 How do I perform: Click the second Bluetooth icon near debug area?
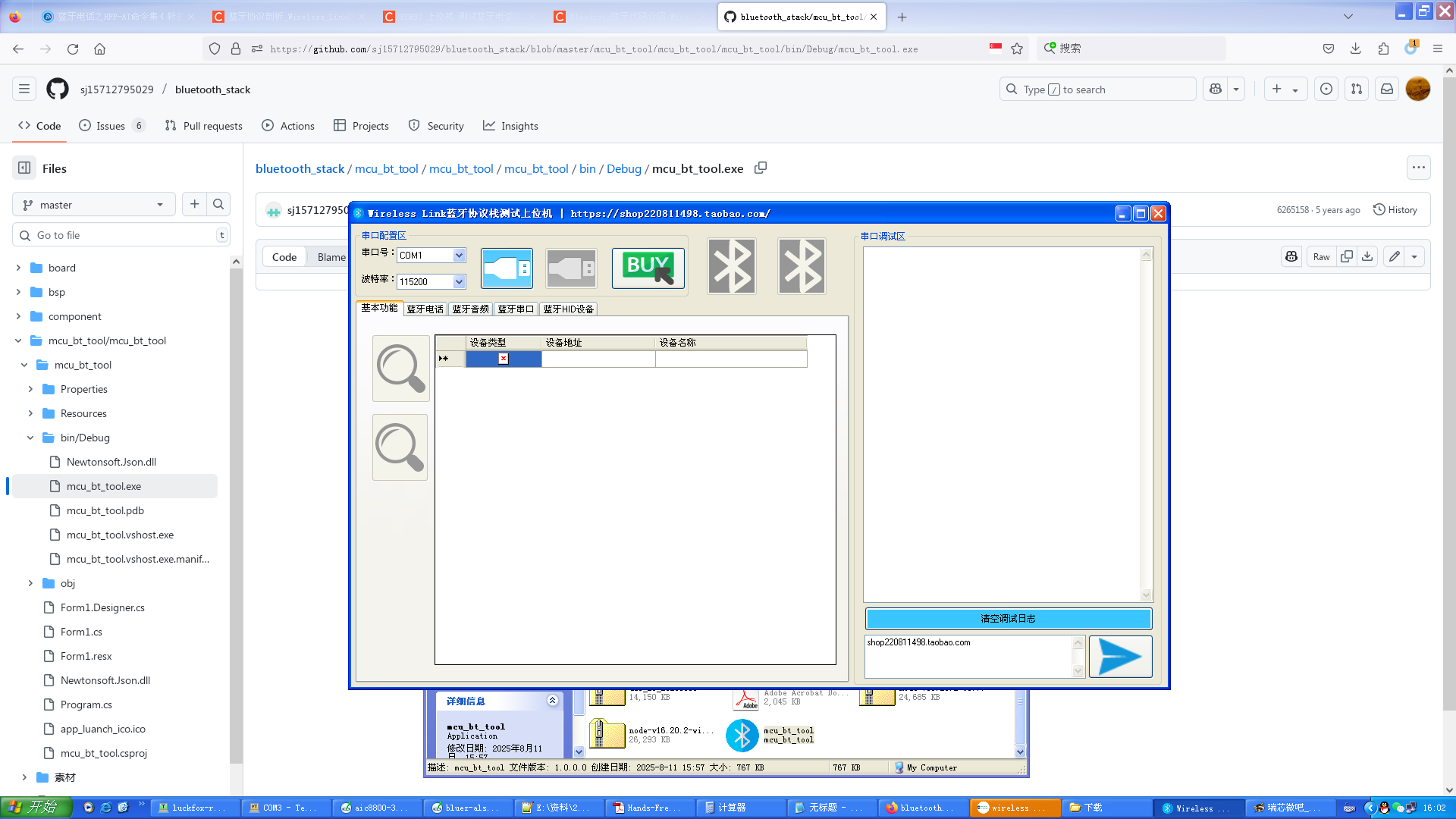click(x=802, y=266)
